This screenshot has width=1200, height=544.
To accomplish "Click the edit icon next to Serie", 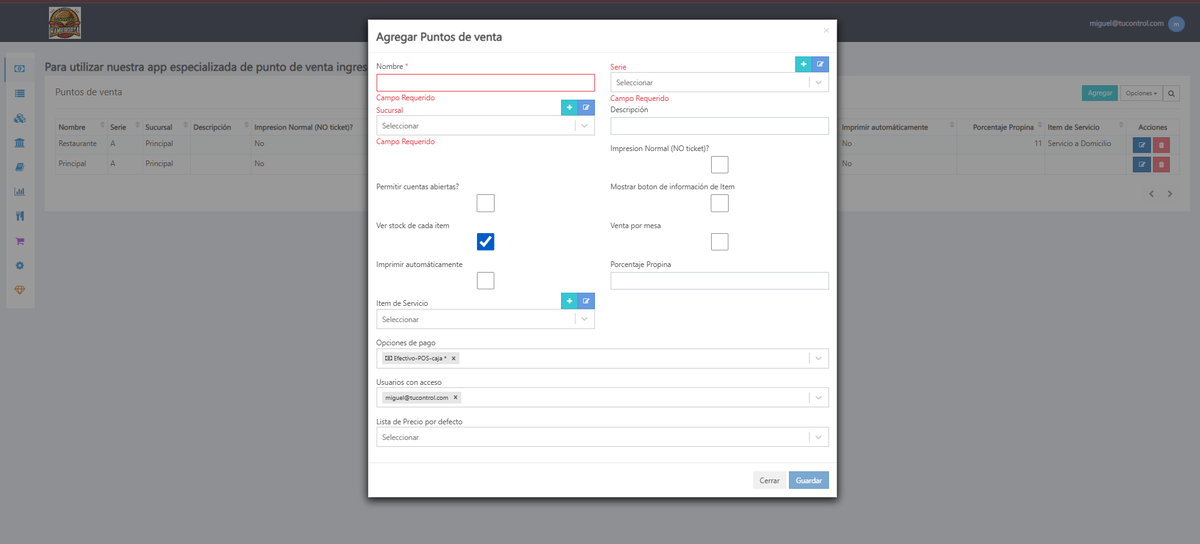I will [821, 63].
